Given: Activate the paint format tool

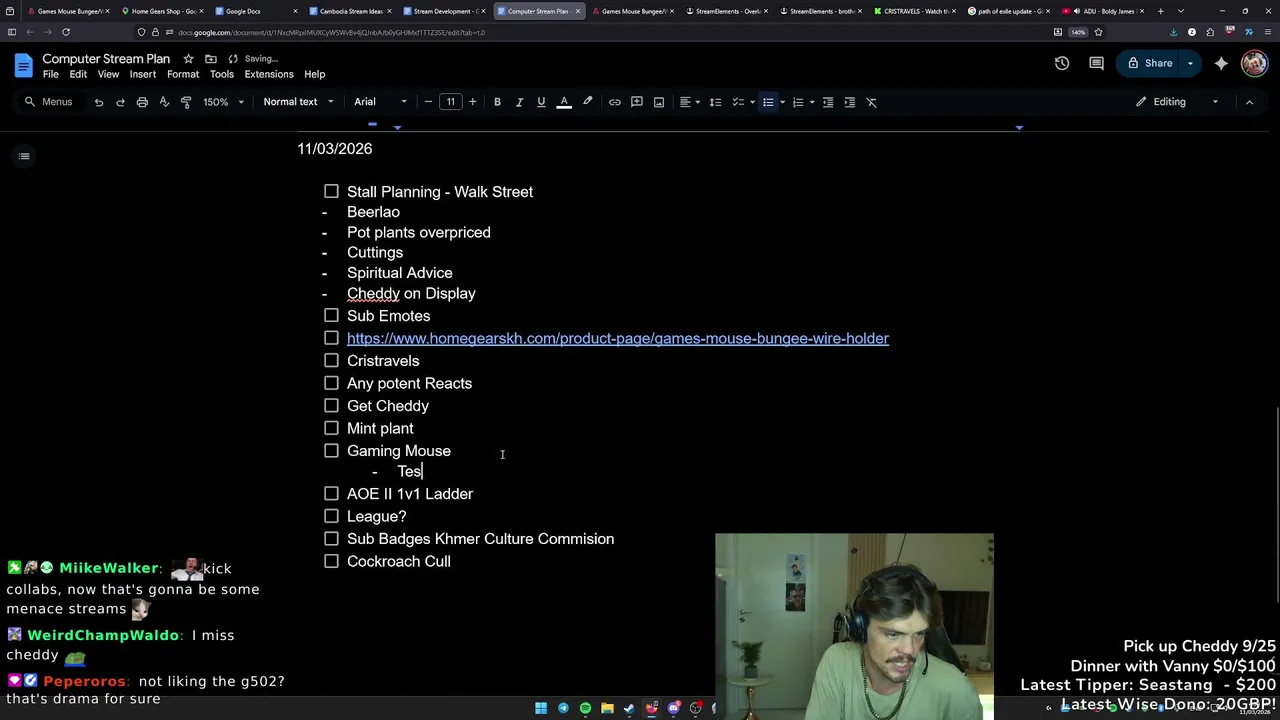Looking at the screenshot, I should coord(186,102).
